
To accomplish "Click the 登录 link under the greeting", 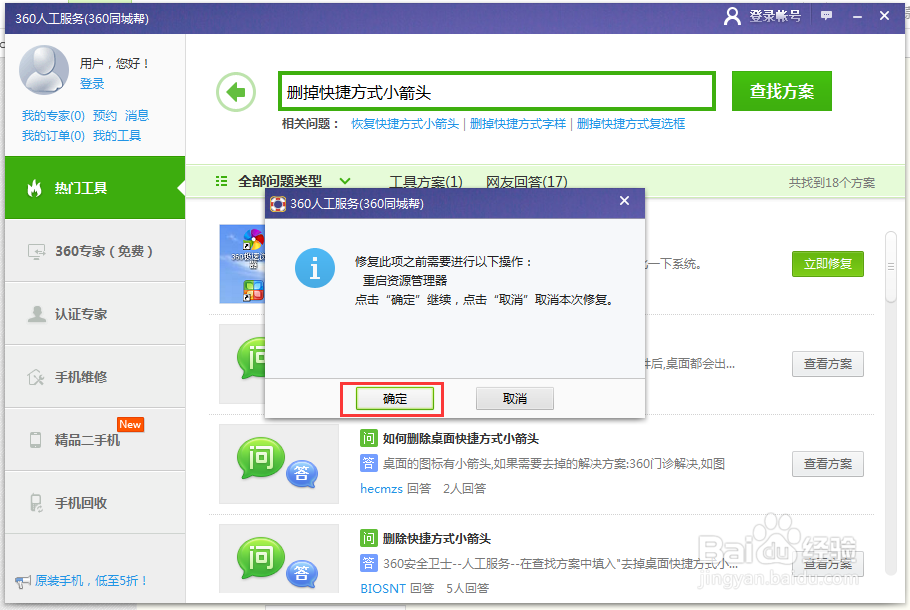I will click(92, 84).
